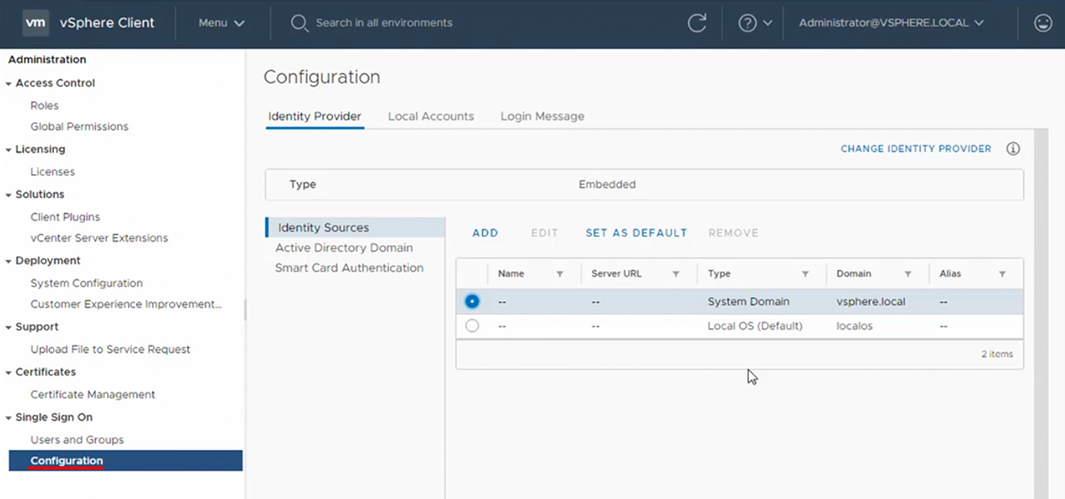
Task: Click the Administration heading
Action: click(x=47, y=60)
